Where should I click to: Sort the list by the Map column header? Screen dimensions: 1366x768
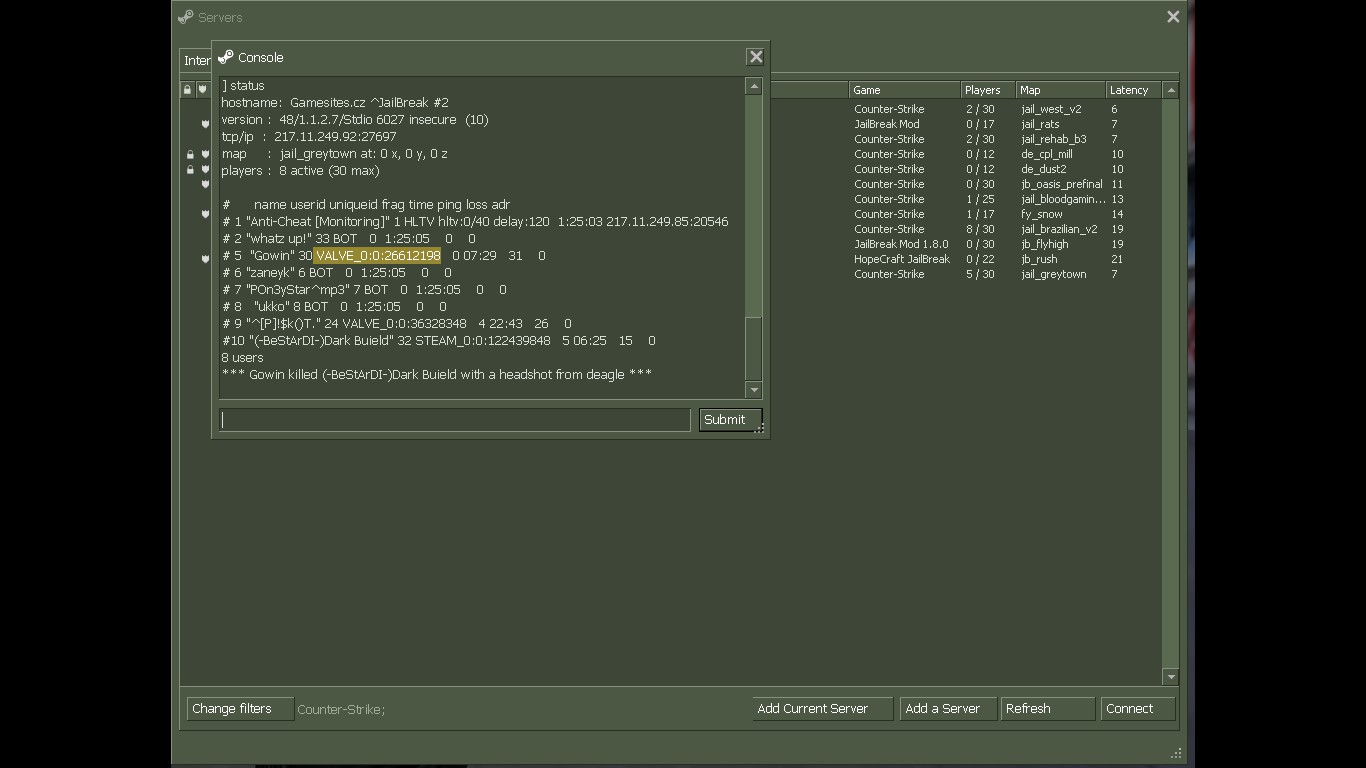1060,90
